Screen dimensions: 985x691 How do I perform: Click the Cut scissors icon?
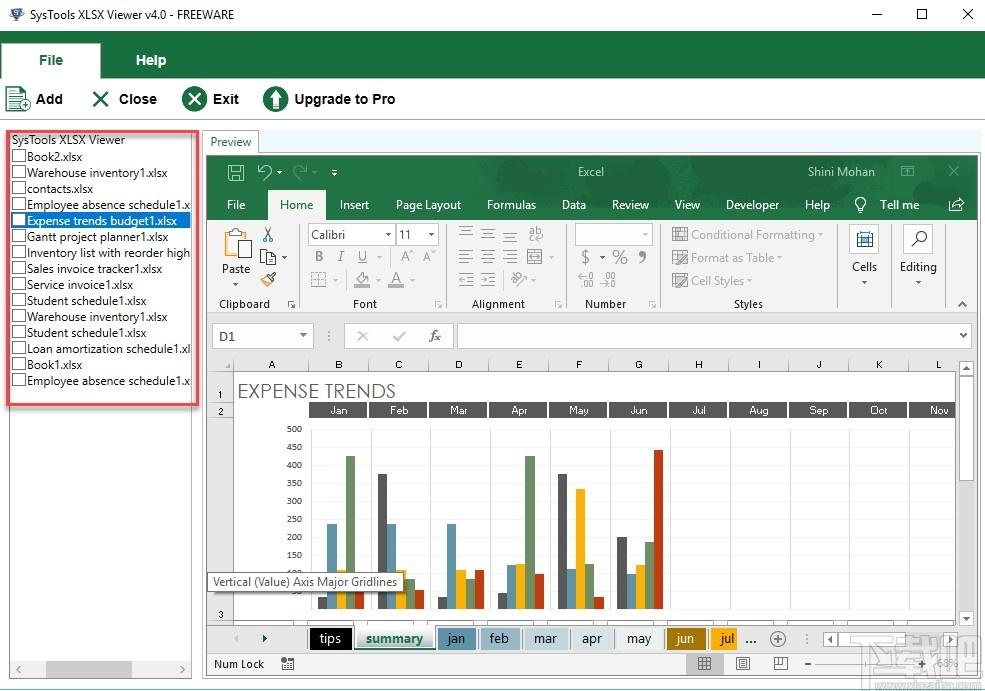tap(268, 235)
